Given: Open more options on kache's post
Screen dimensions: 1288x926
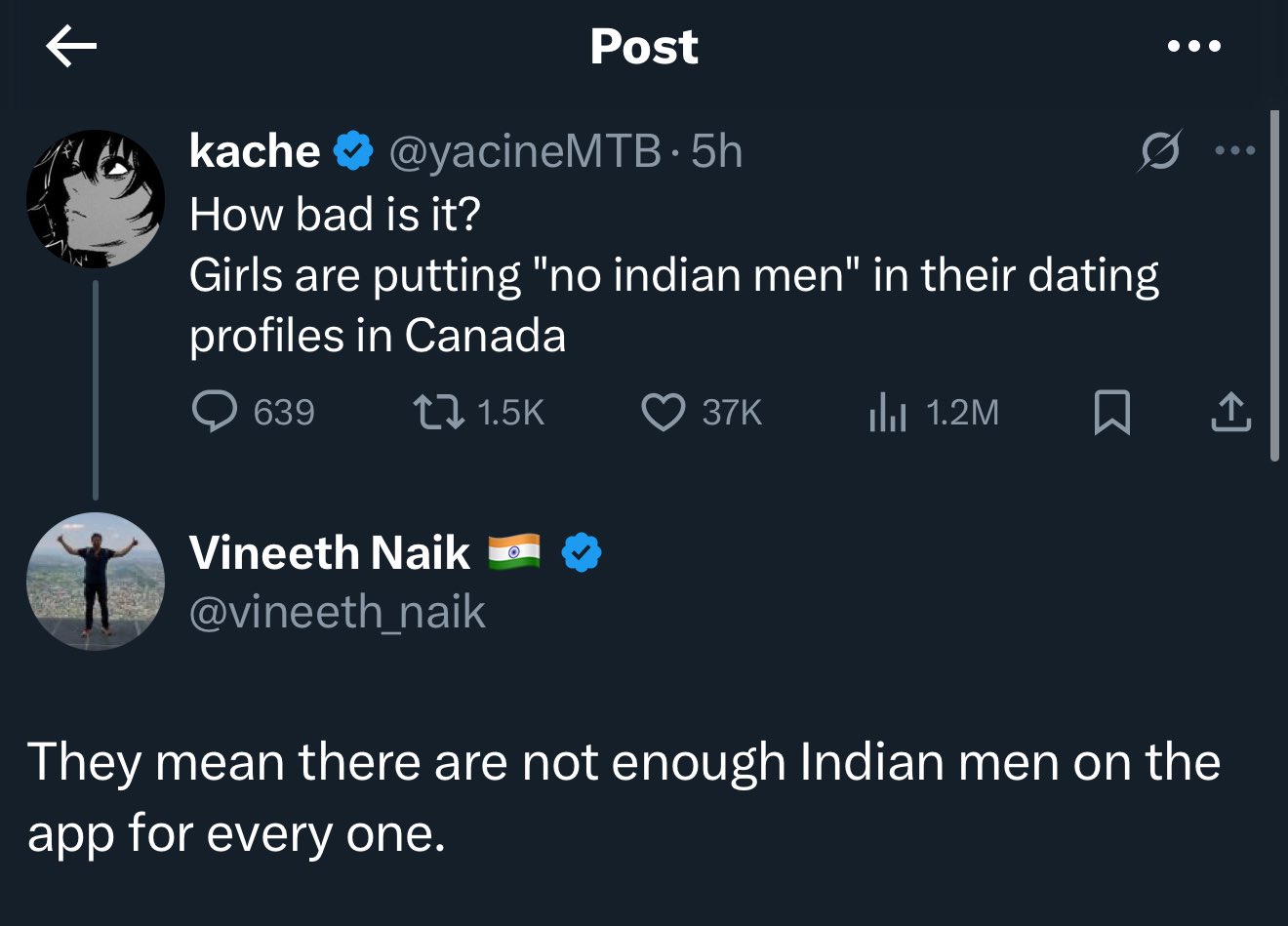Looking at the screenshot, I should [1234, 150].
